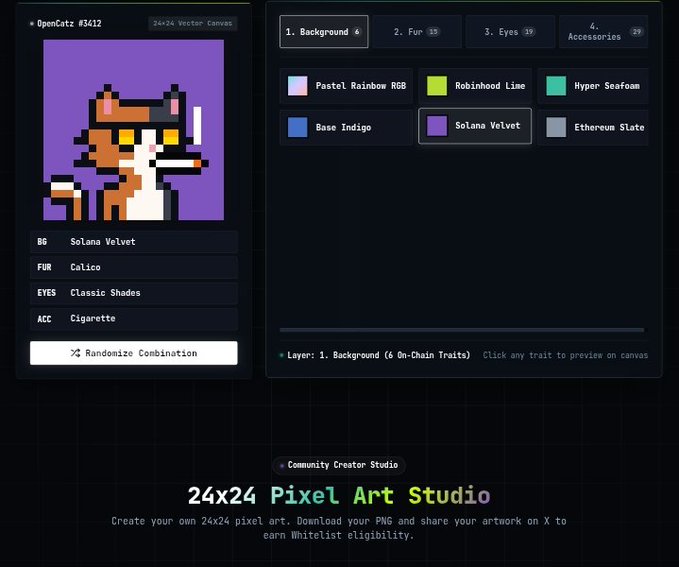
Task: Choose the Ethereum Slate background trait
Action: [593, 127]
